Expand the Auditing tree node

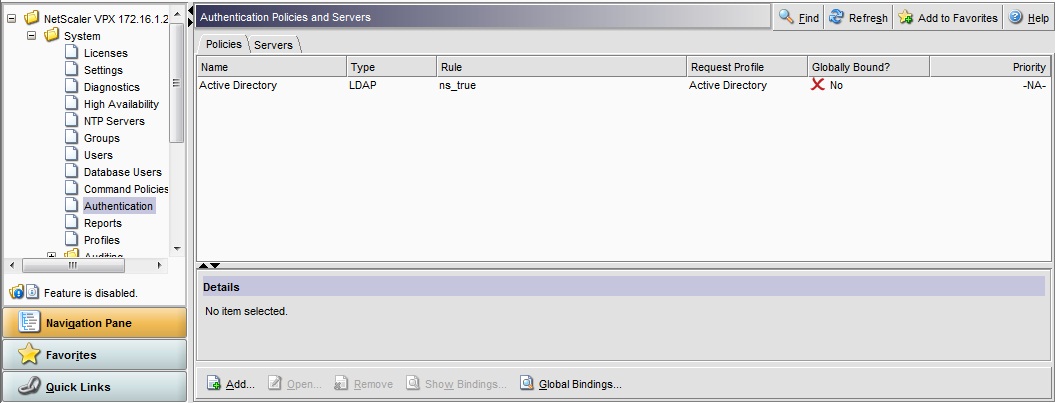tap(51, 256)
